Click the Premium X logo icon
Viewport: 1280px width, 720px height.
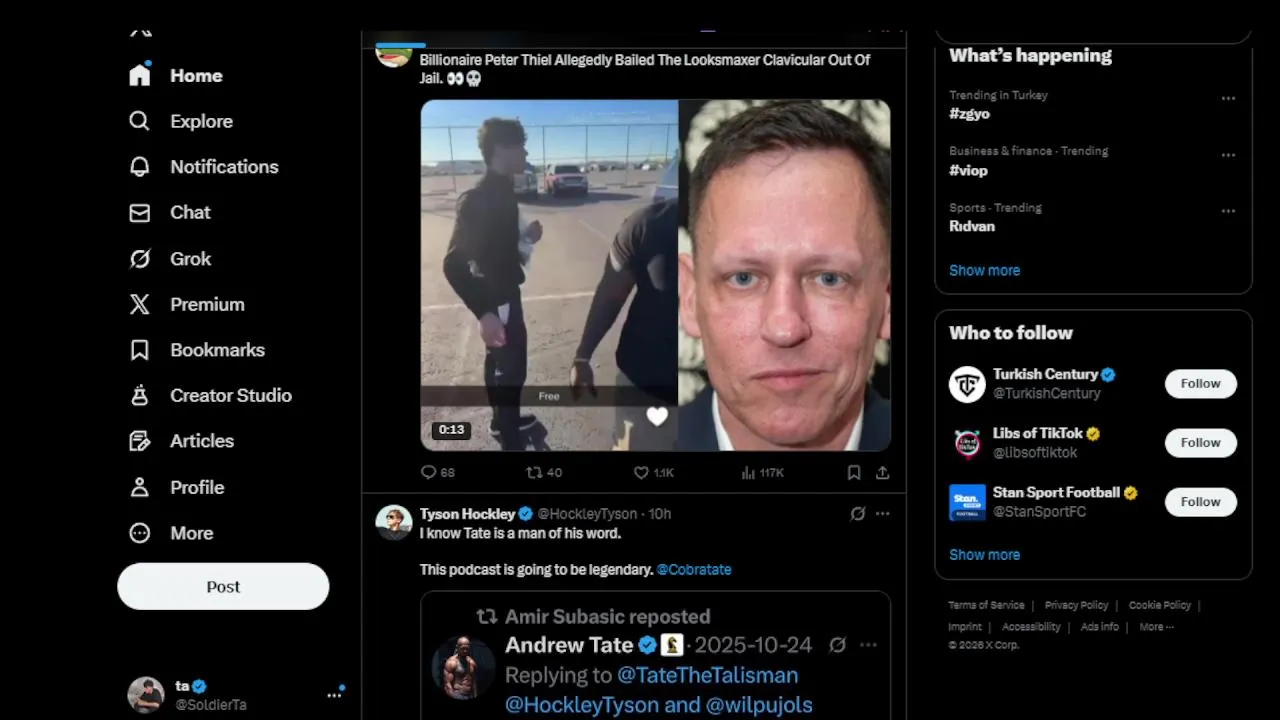[140, 304]
